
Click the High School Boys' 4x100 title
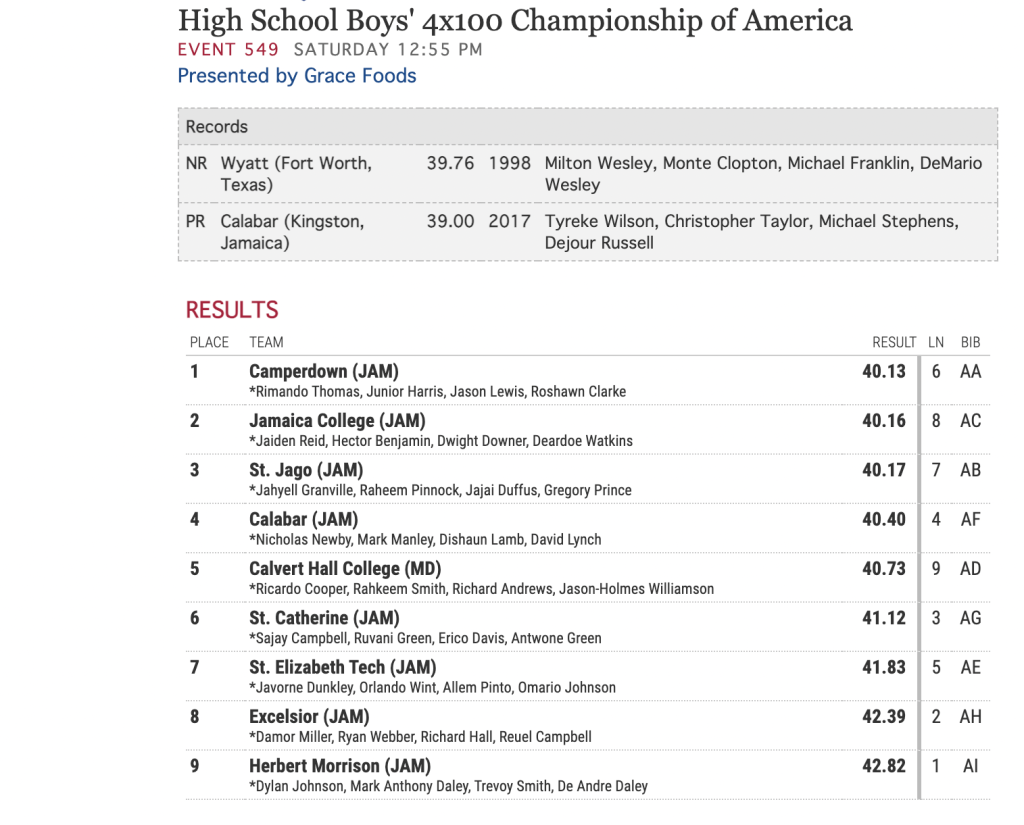click(515, 20)
